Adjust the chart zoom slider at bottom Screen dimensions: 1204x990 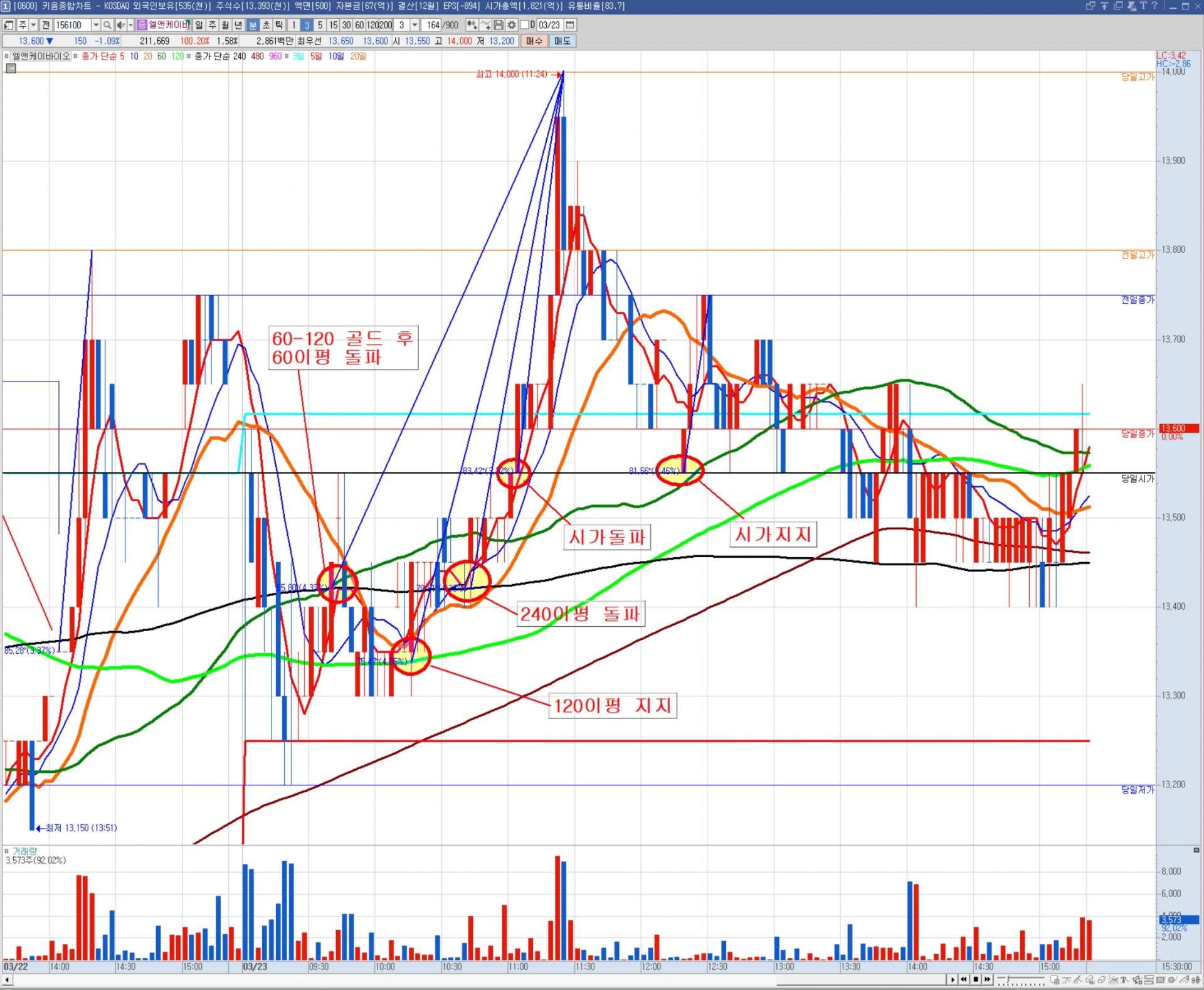pyautogui.click(x=1008, y=979)
